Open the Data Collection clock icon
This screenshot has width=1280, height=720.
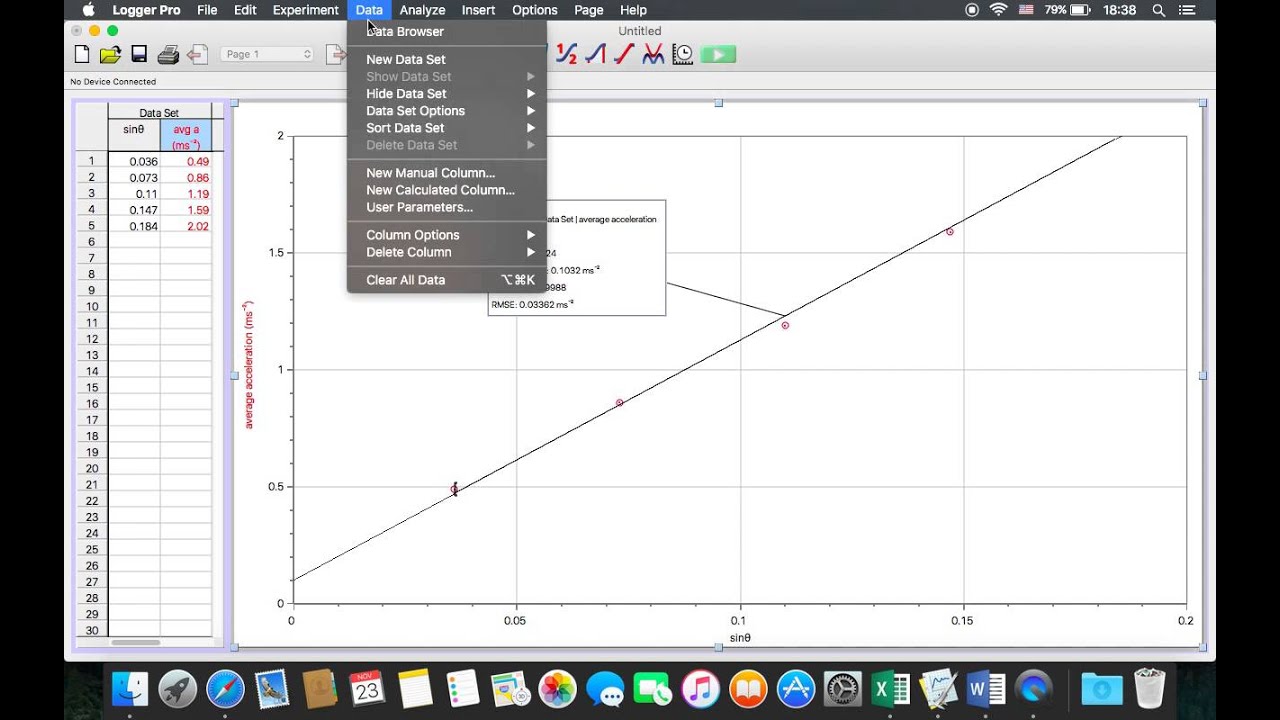click(x=683, y=54)
